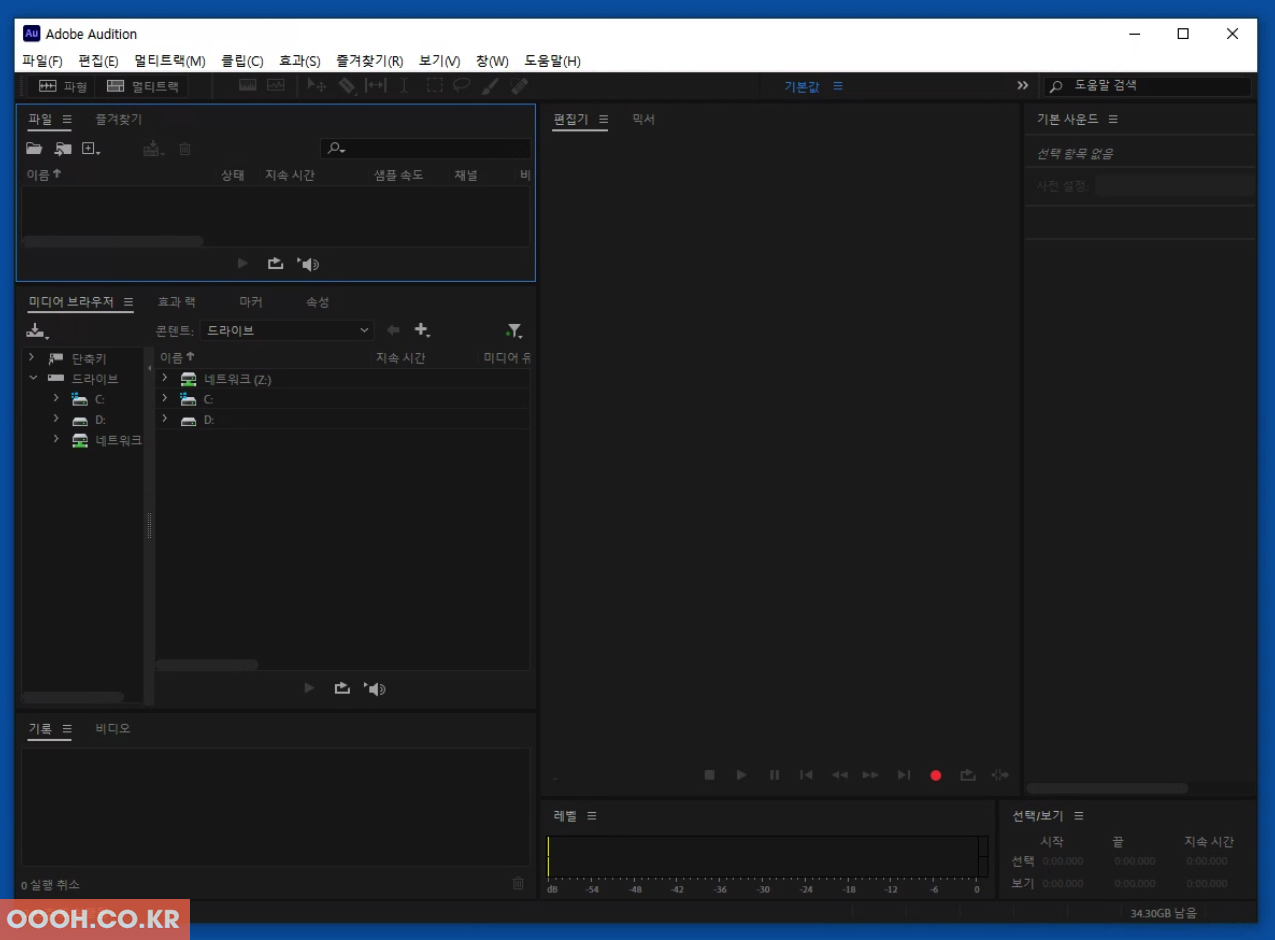Click the search field in 파일 panel
The image size is (1275, 940).
coord(426,149)
